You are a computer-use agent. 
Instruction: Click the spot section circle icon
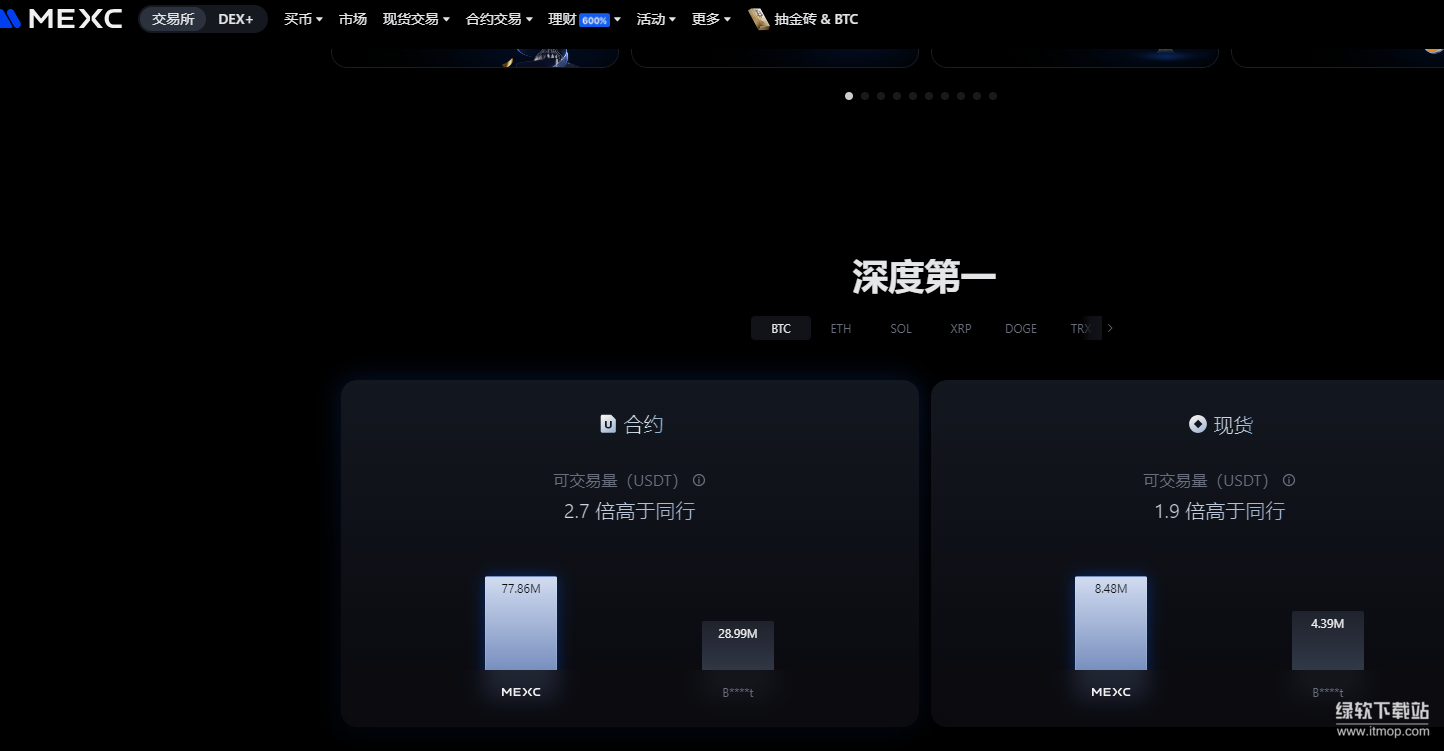(1197, 424)
